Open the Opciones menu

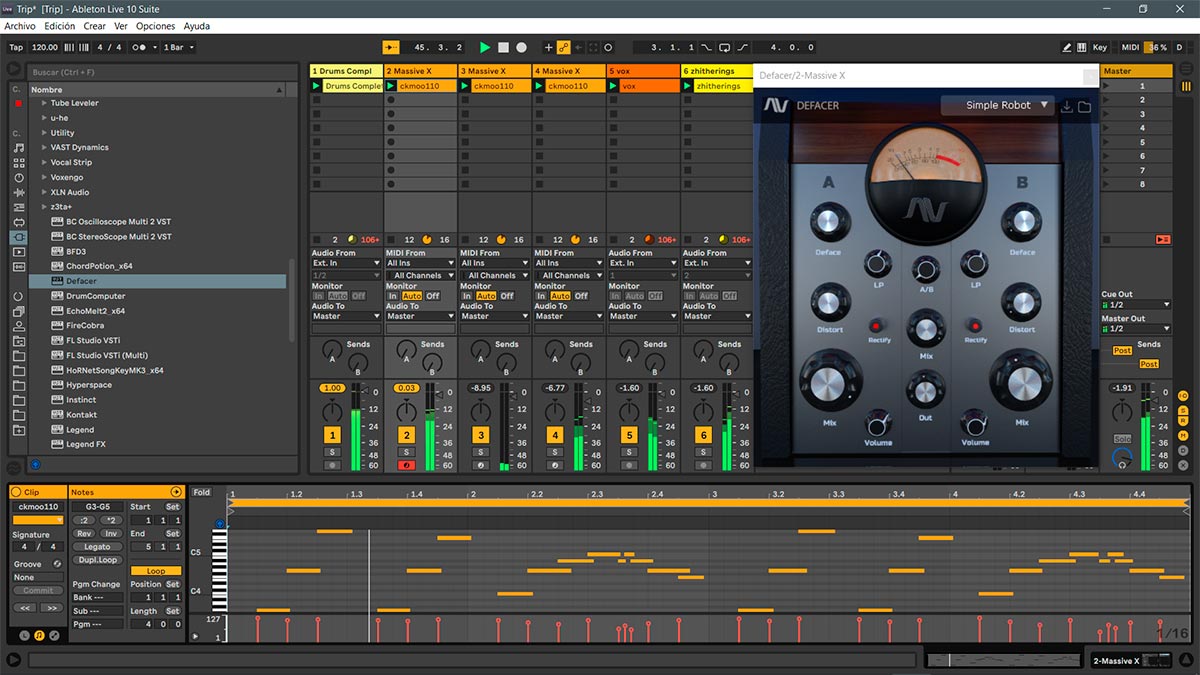point(156,26)
